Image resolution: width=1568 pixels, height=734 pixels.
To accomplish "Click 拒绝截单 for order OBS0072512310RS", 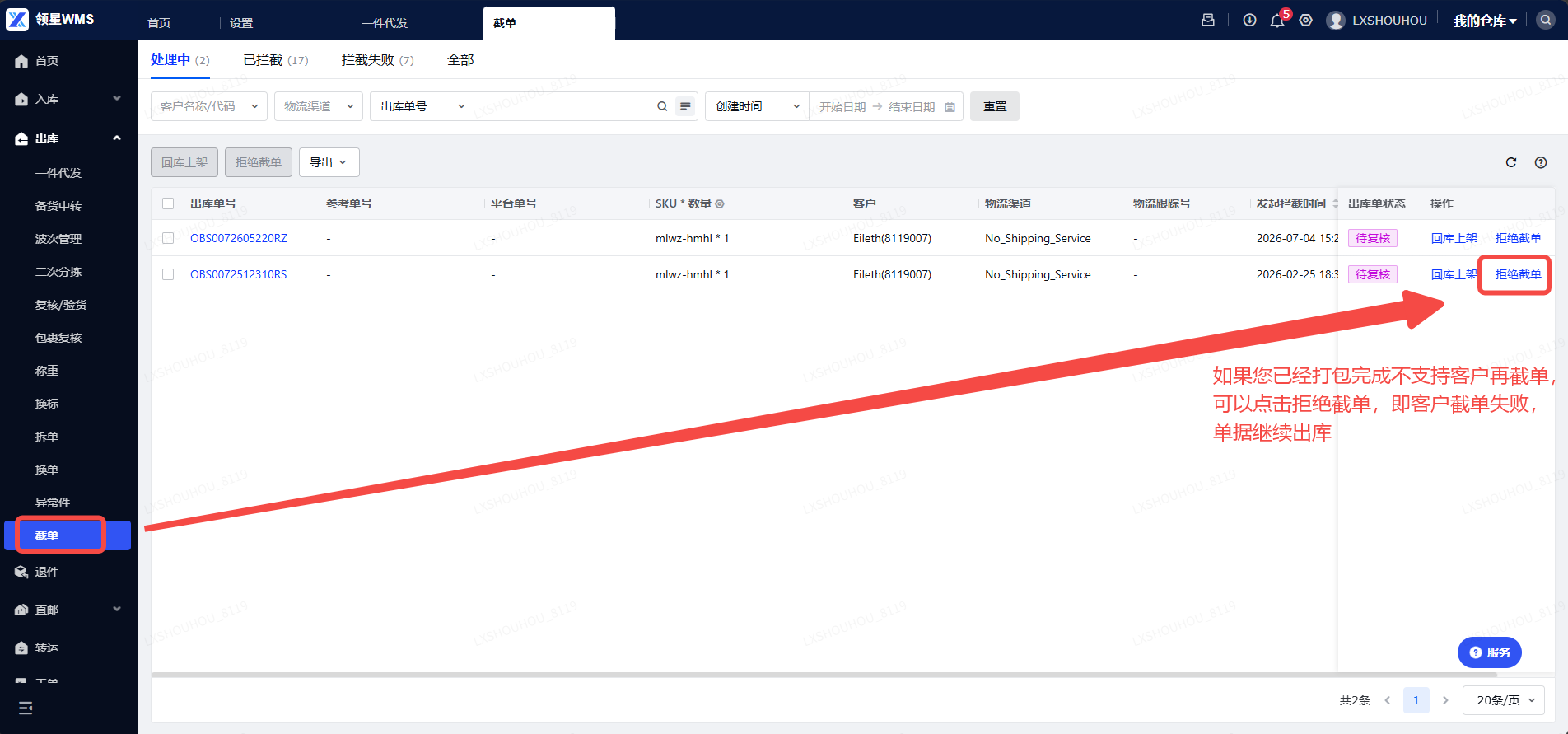I will click(1518, 274).
